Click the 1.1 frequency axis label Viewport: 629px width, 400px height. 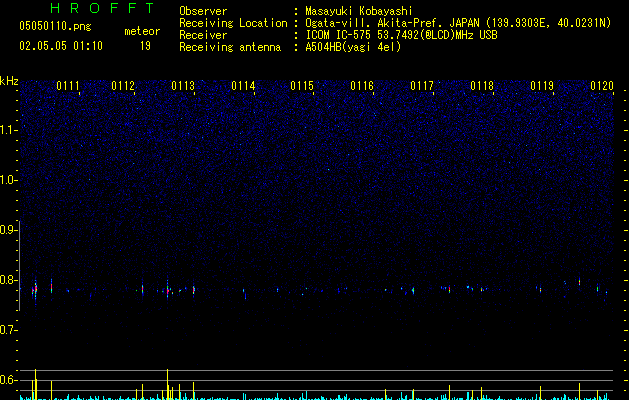(x=8, y=130)
